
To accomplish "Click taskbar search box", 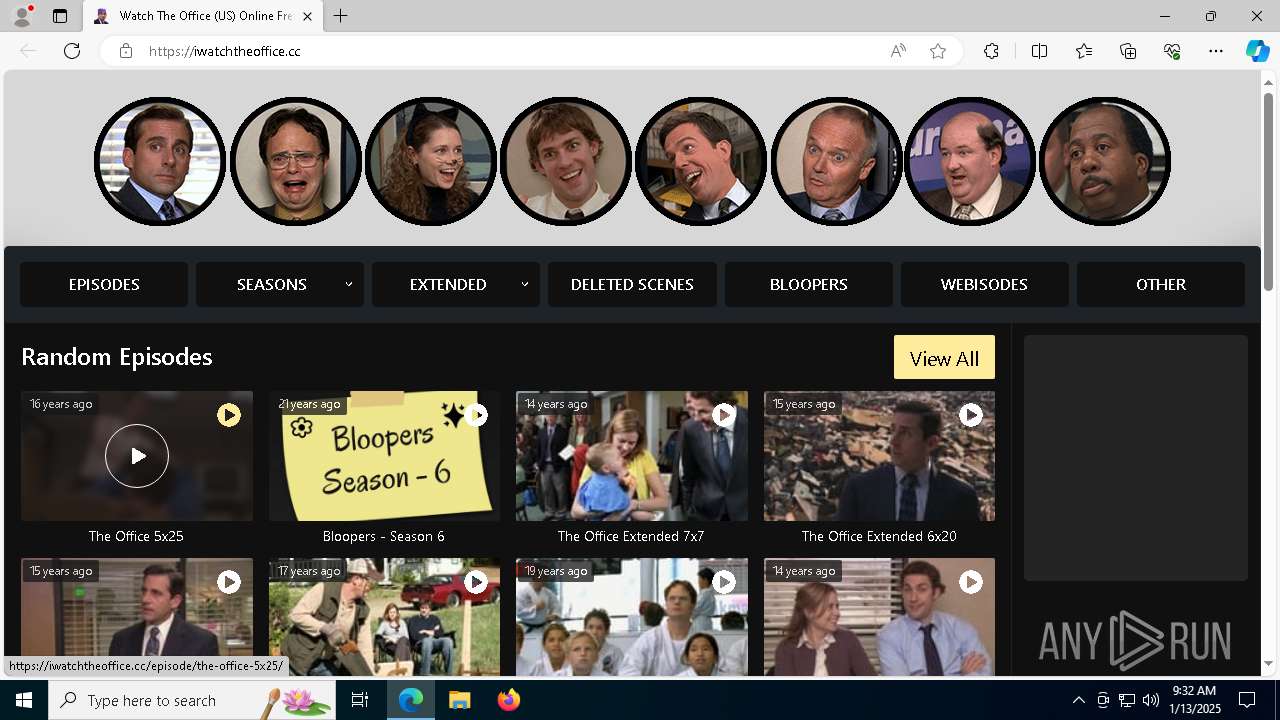I will point(192,700).
